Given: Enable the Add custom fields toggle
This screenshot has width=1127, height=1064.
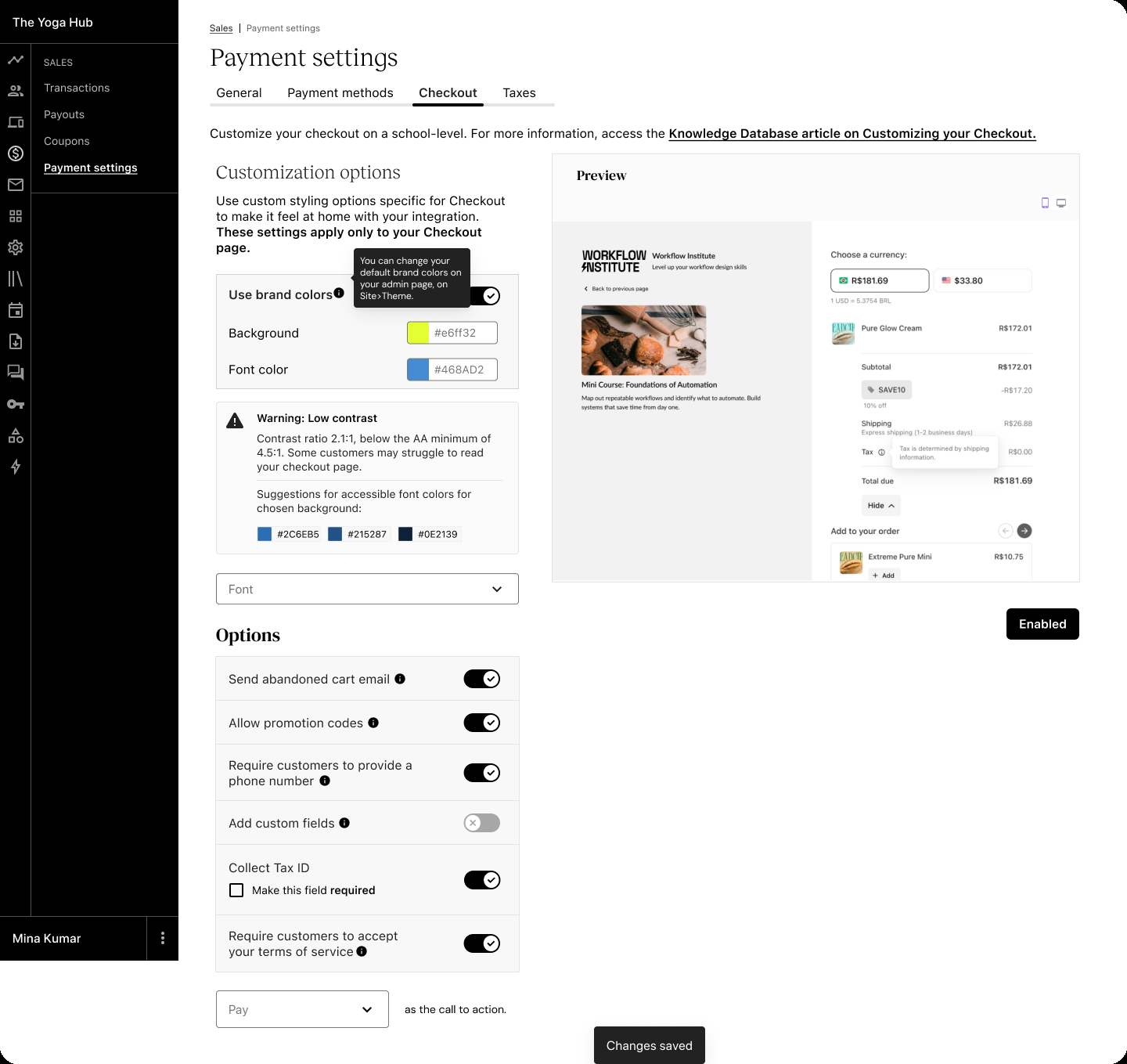Looking at the screenshot, I should (482, 823).
